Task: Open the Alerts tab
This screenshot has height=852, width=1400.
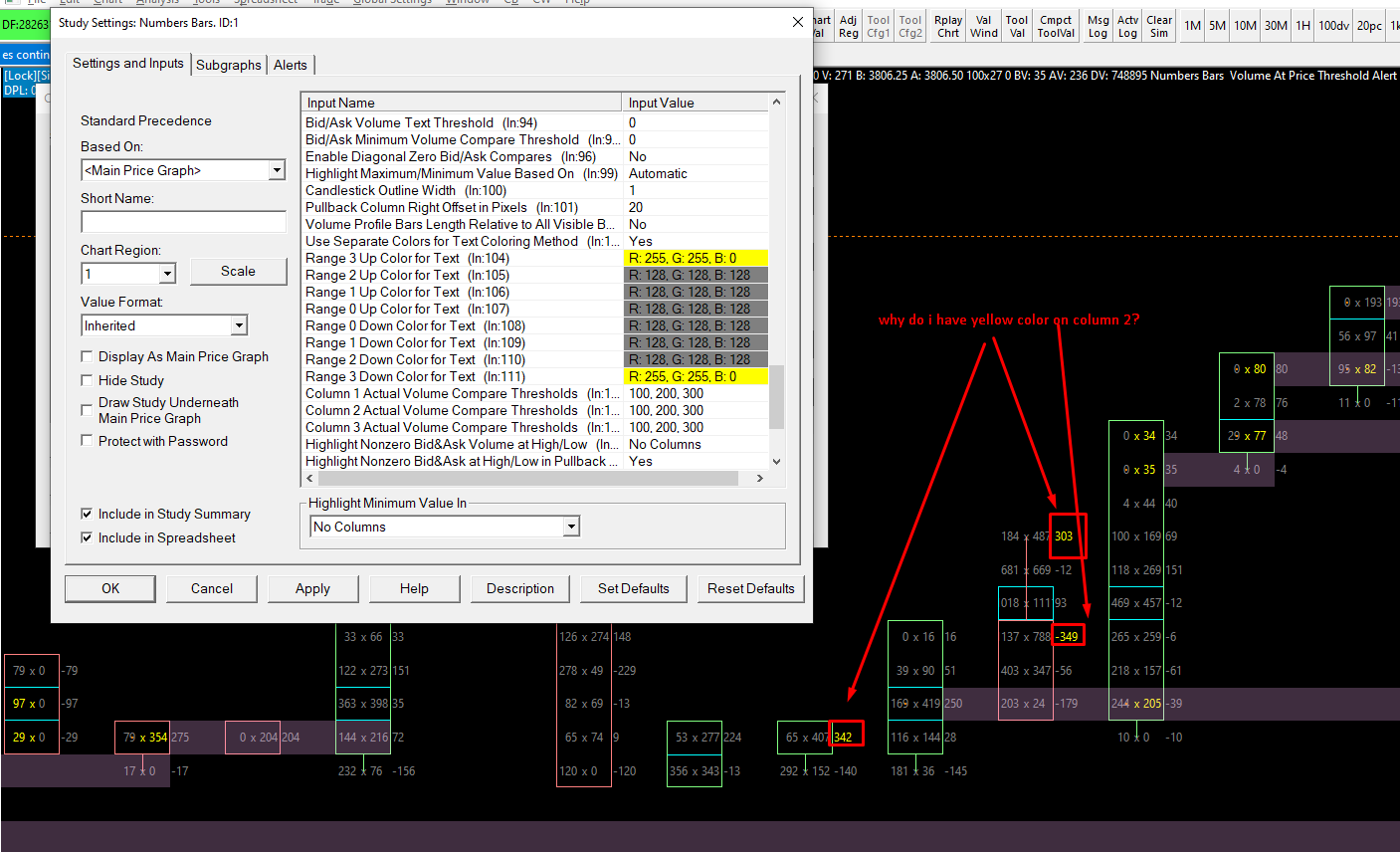Action: point(291,65)
